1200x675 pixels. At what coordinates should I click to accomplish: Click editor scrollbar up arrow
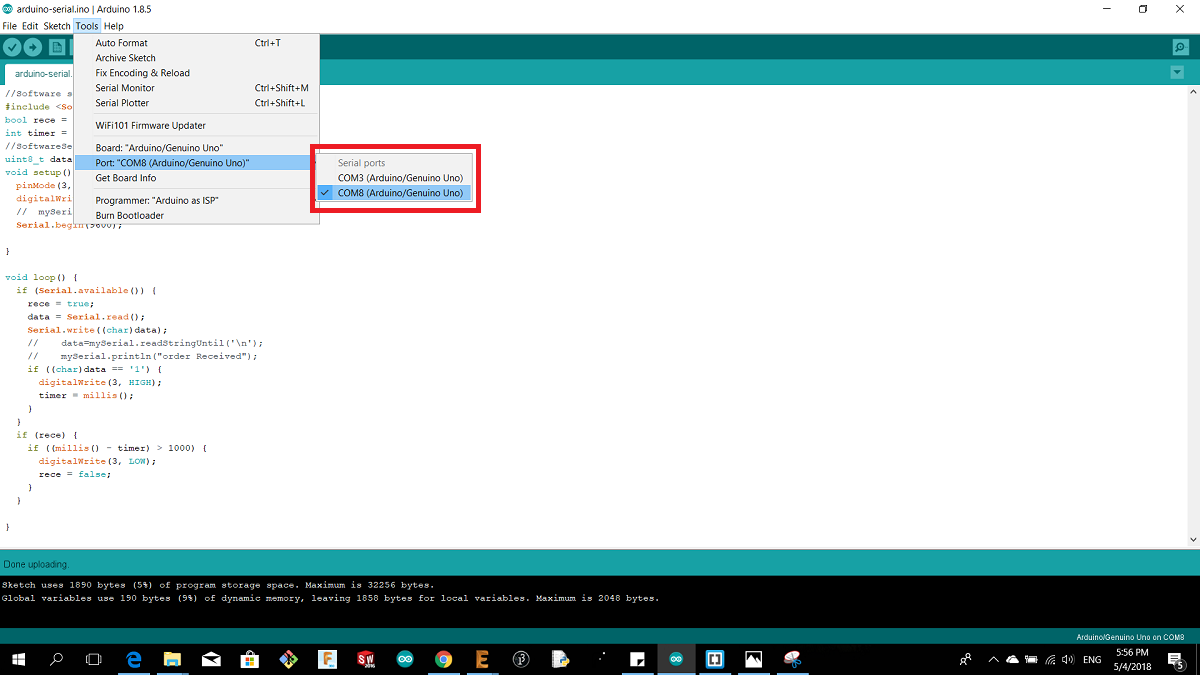pos(1194,92)
